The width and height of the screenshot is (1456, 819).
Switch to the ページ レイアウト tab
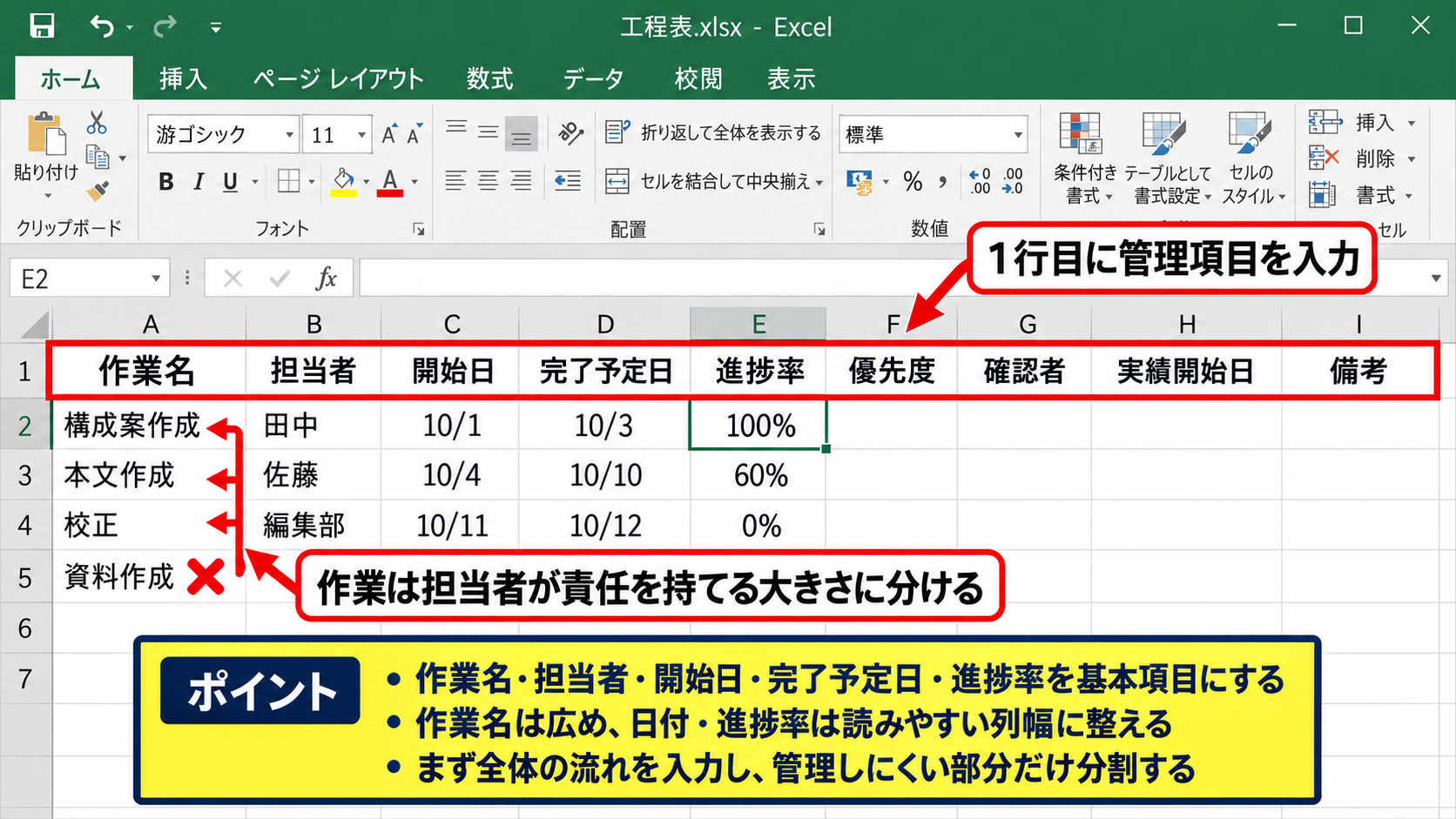pyautogui.click(x=338, y=79)
